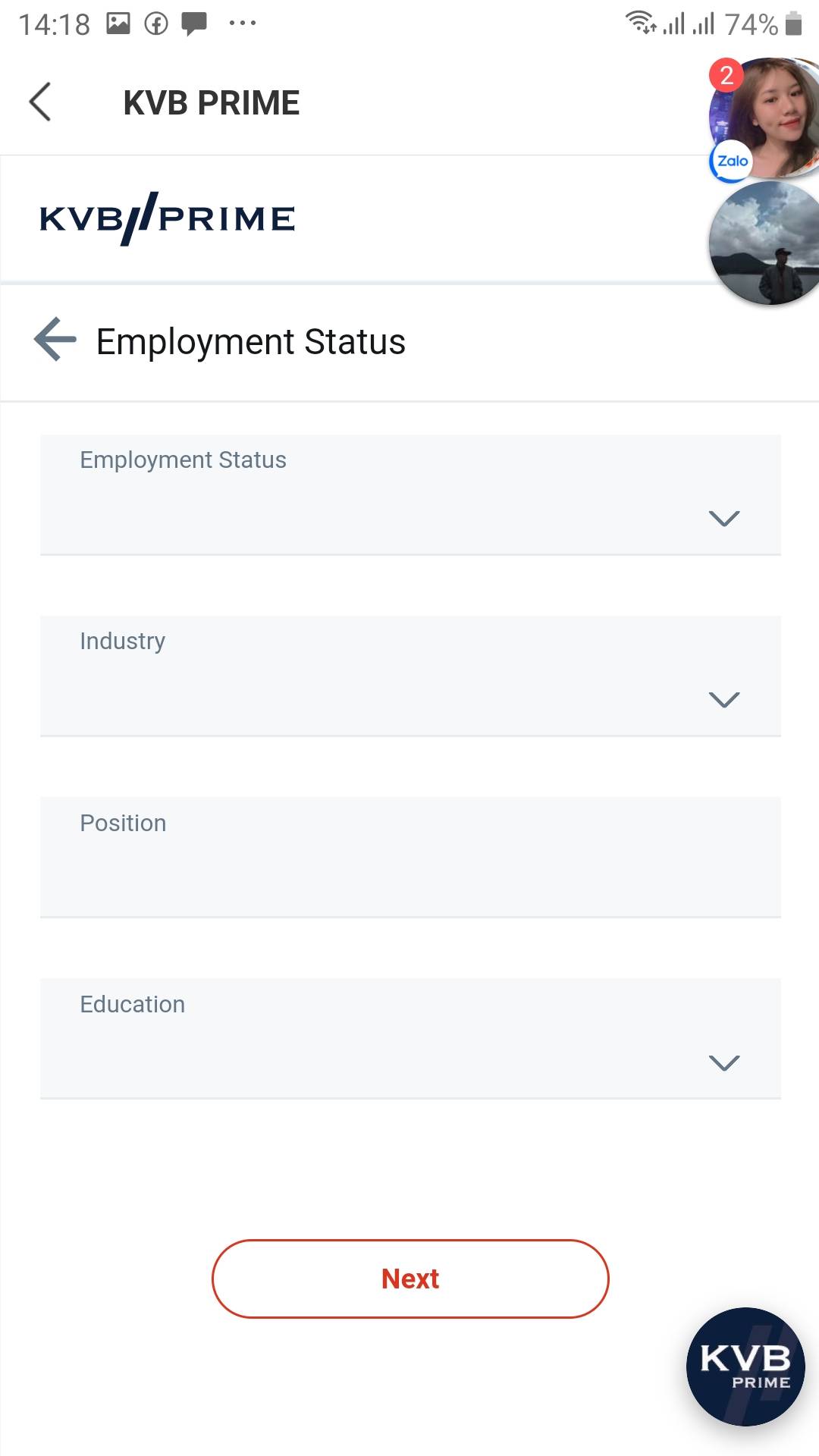
Task: Tap the battery indicator in status bar
Action: (793, 24)
